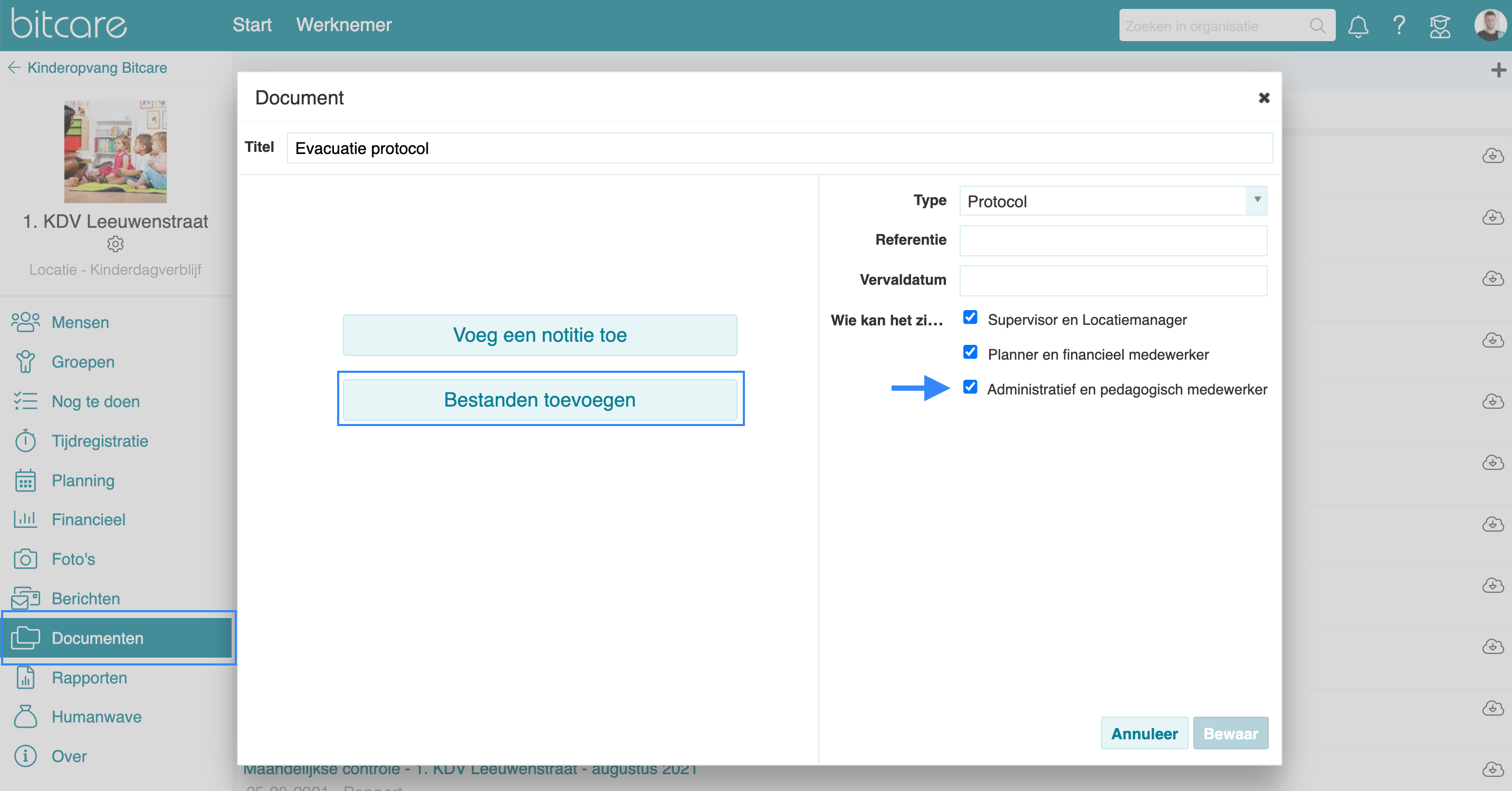Click the Zoeken in organisatie search box
The width and height of the screenshot is (1512, 791).
(x=1227, y=25)
